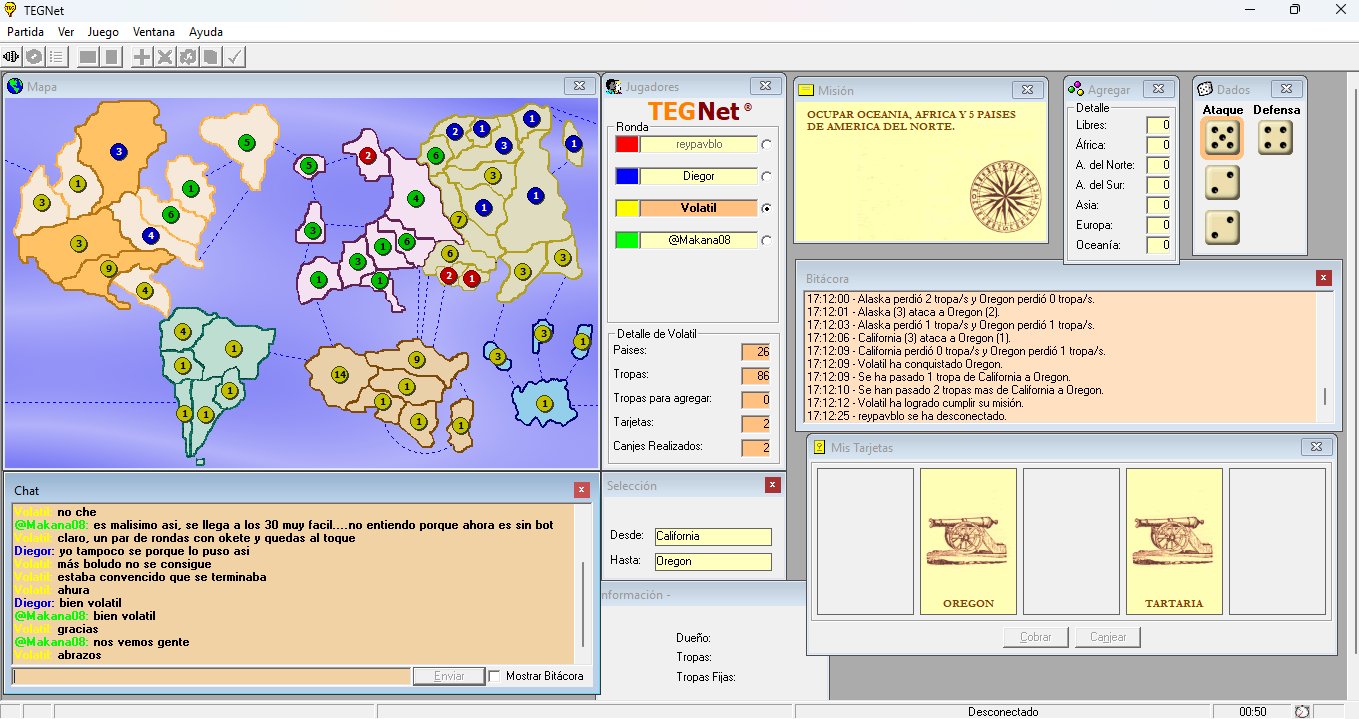This screenshot has height=719, width=1359.
Task: Click the globe icon of the Mapa panel
Action: [15, 86]
